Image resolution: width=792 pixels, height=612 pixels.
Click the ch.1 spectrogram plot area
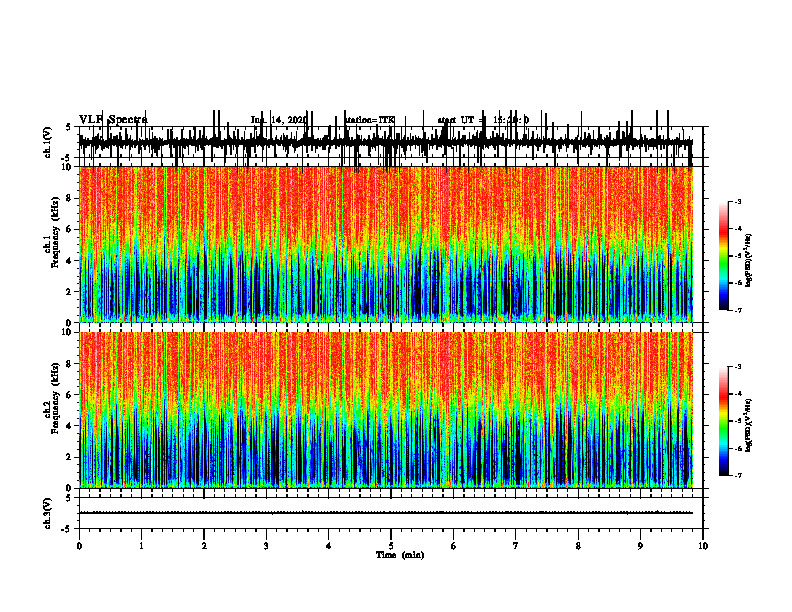(x=386, y=244)
